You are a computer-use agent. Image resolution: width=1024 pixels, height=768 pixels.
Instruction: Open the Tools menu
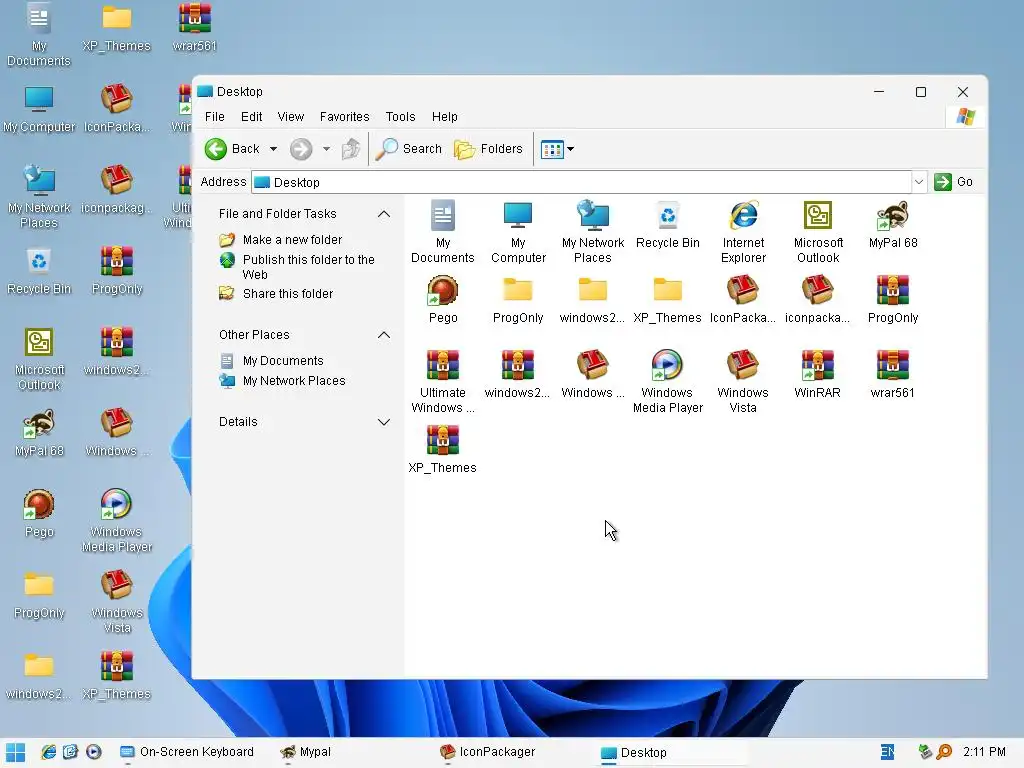400,116
